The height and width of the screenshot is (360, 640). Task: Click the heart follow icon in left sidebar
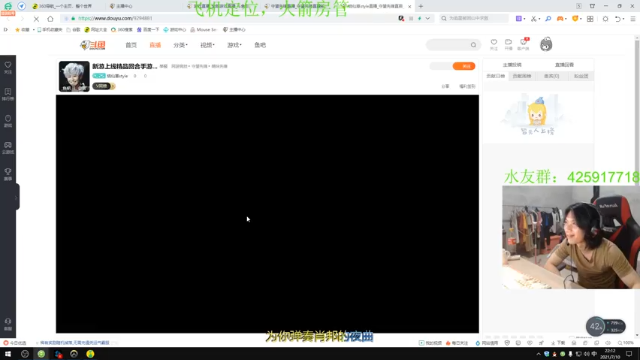coord(8,67)
